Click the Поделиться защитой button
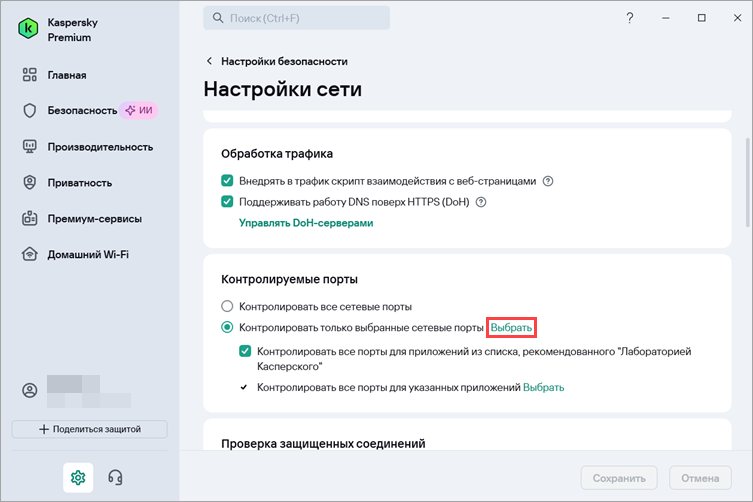Screen dimensions: 753x502 click(90, 429)
